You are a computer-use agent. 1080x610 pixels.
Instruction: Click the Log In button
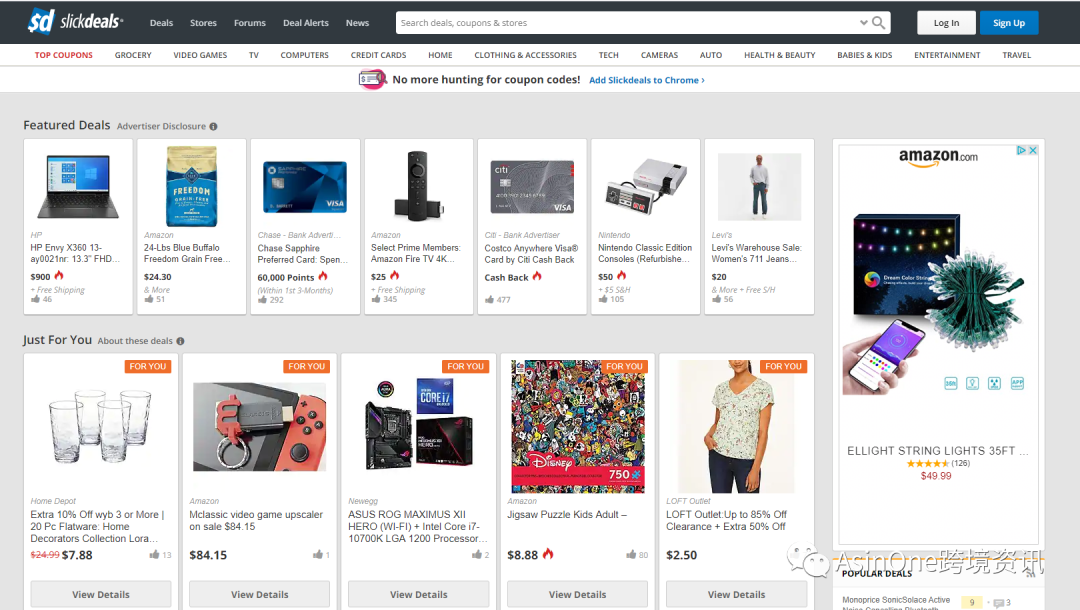[x=946, y=23]
